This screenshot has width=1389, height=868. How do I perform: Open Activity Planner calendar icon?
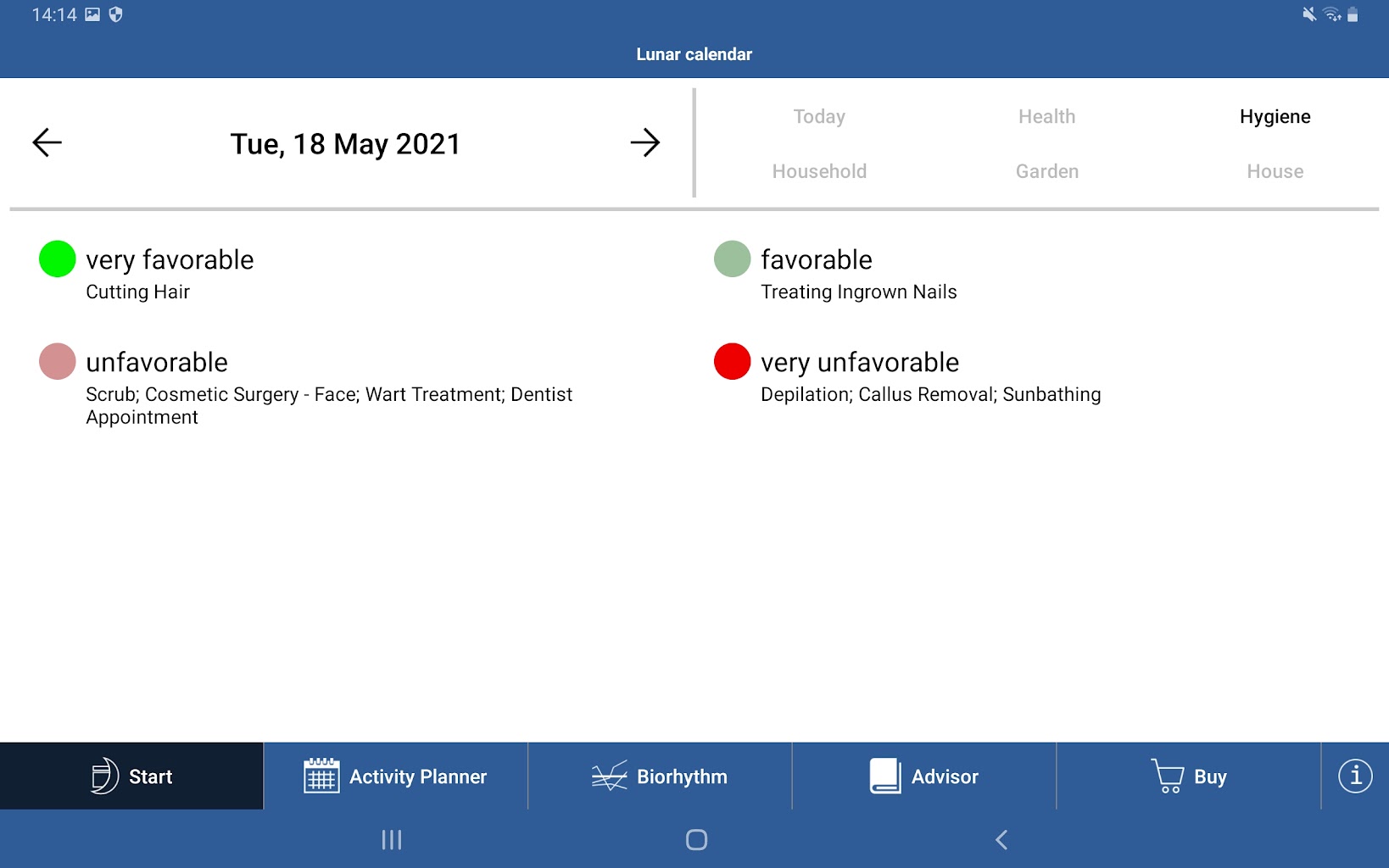point(321,776)
